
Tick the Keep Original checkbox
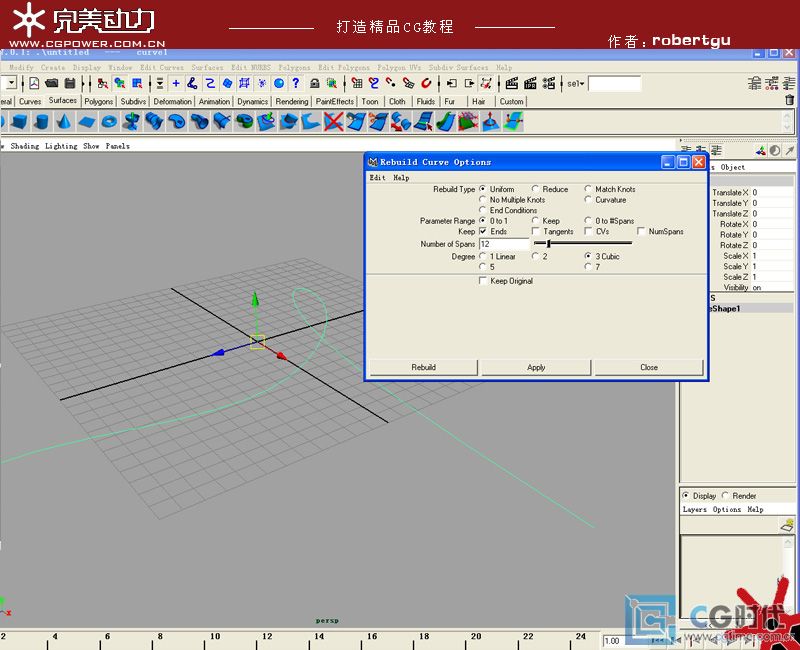point(483,281)
